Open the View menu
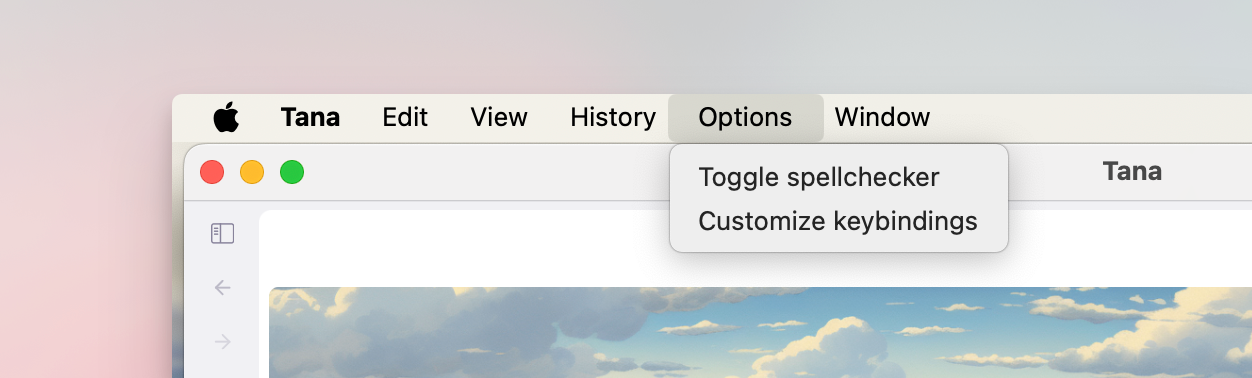This screenshot has width=1252, height=378. pyautogui.click(x=499, y=117)
